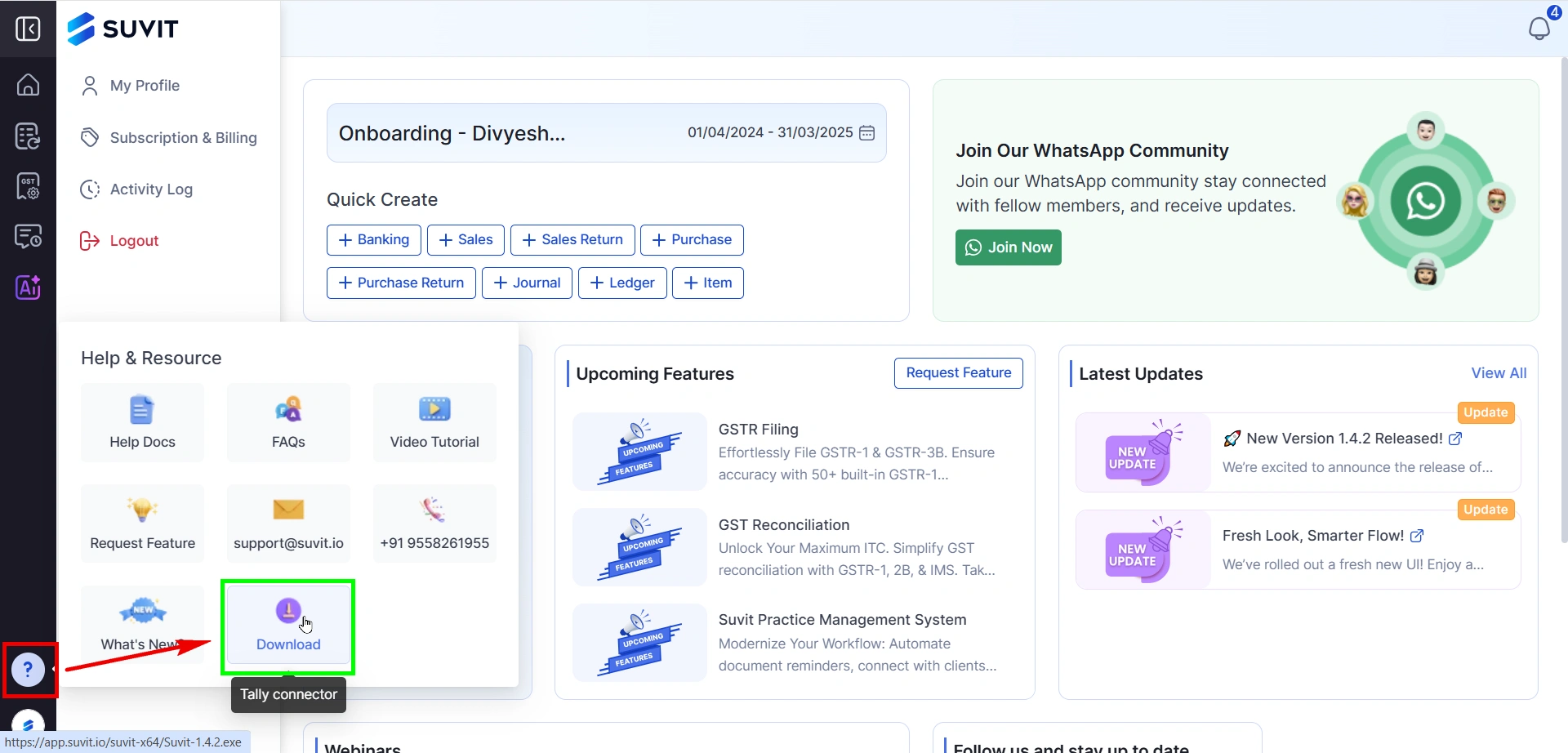Viewport: 1568px width, 753px height.
Task: Click Join Now for WhatsApp community
Action: pos(1009,247)
